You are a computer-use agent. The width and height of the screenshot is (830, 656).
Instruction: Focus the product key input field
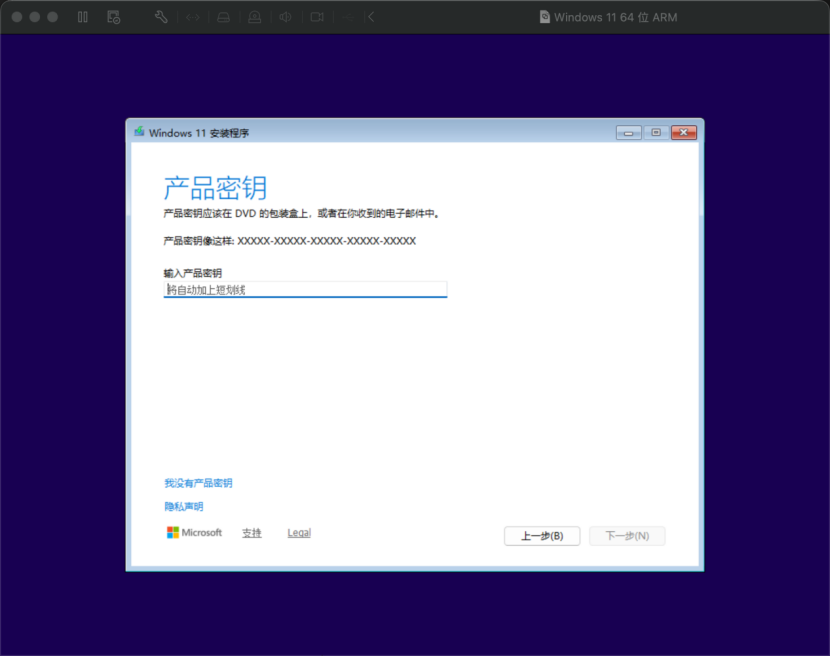(x=305, y=290)
